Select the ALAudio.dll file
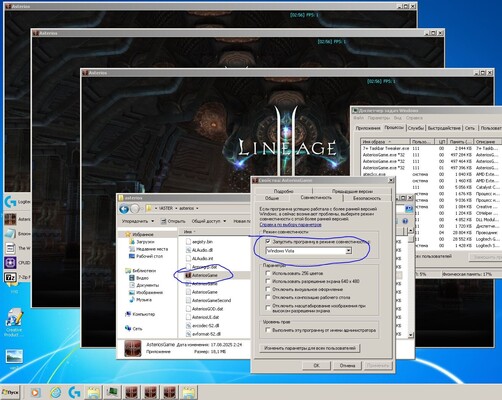502x400 pixels. (202, 250)
